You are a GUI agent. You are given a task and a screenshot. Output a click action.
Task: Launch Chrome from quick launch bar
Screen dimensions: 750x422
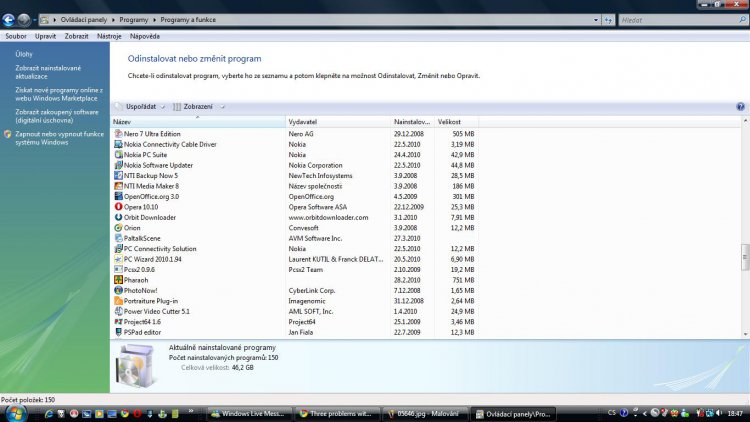tap(124, 413)
